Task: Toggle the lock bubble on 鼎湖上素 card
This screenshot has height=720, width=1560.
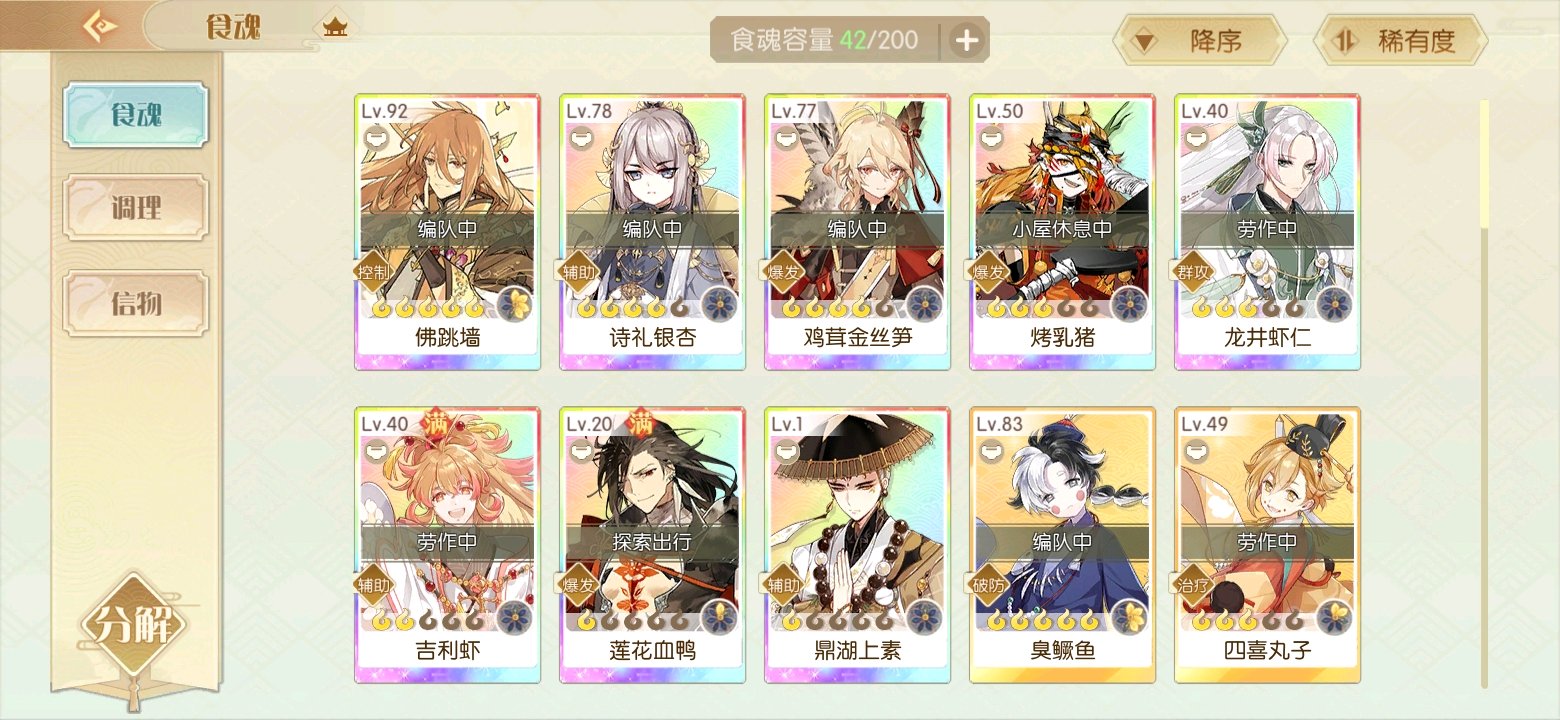Action: pos(786,452)
